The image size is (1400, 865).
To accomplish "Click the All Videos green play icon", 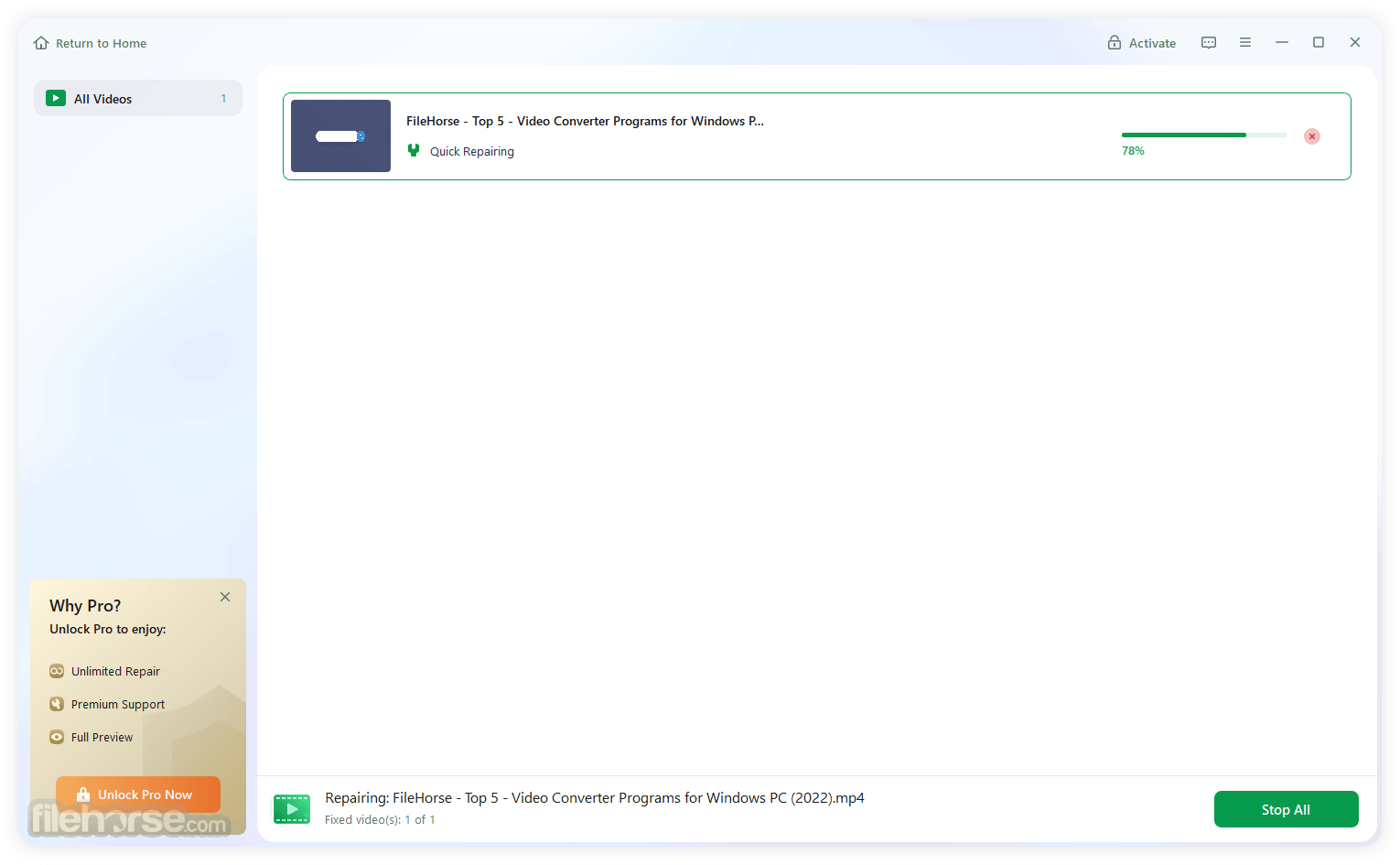I will (x=56, y=98).
